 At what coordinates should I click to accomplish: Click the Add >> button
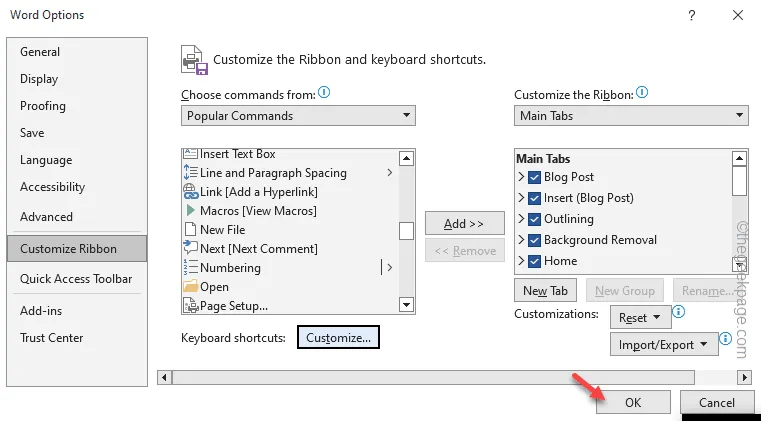[x=464, y=223]
